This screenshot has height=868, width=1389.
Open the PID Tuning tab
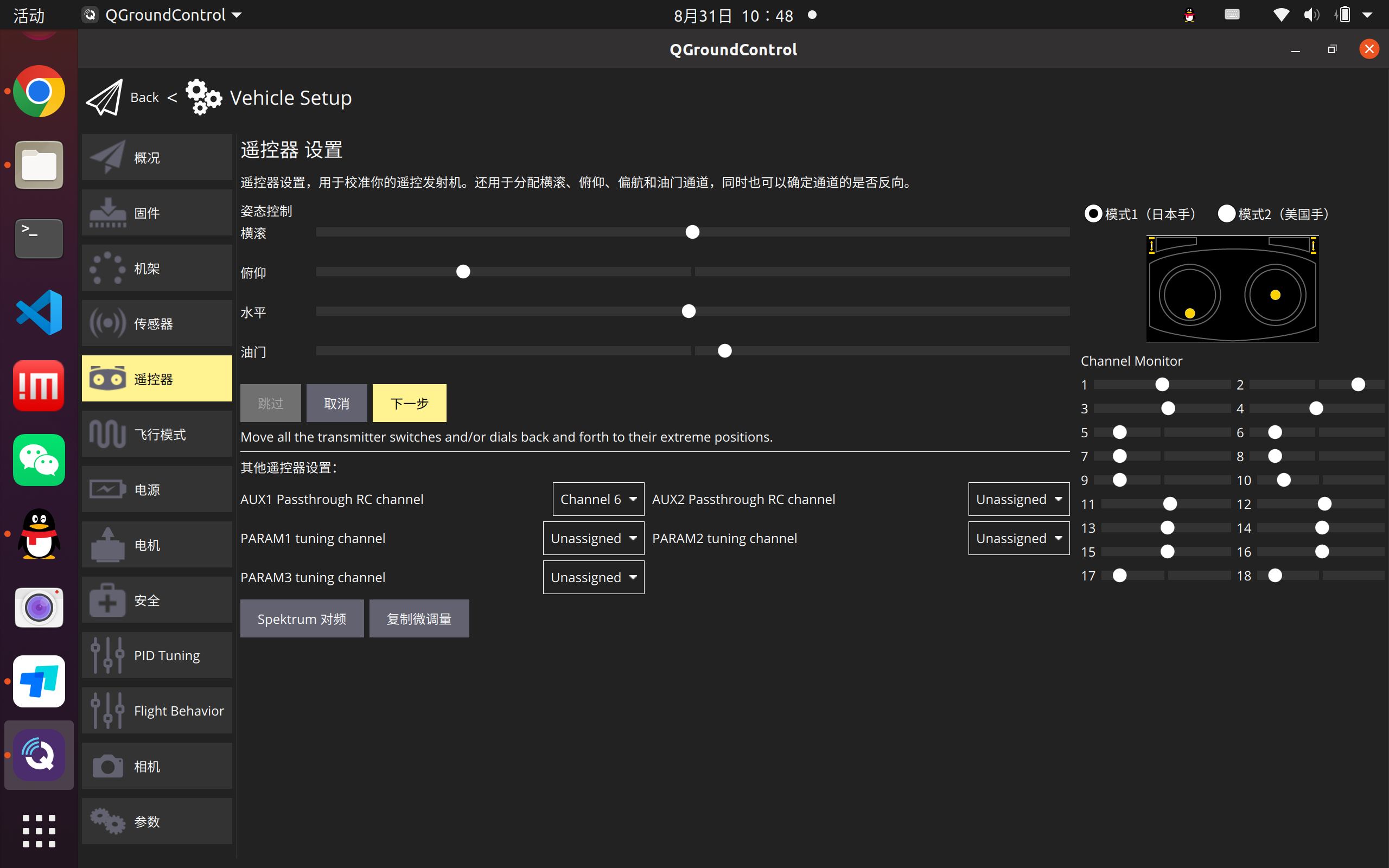coord(157,655)
